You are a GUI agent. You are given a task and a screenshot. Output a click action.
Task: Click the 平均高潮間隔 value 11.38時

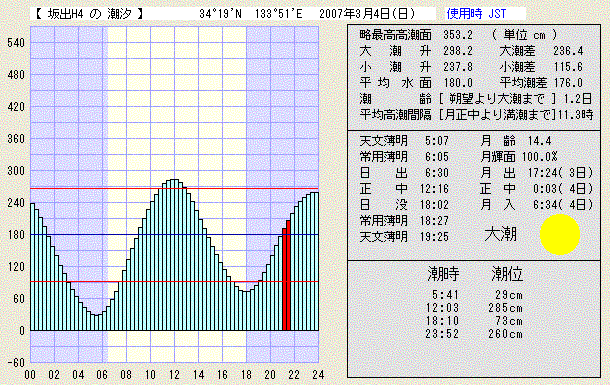pos(575,115)
